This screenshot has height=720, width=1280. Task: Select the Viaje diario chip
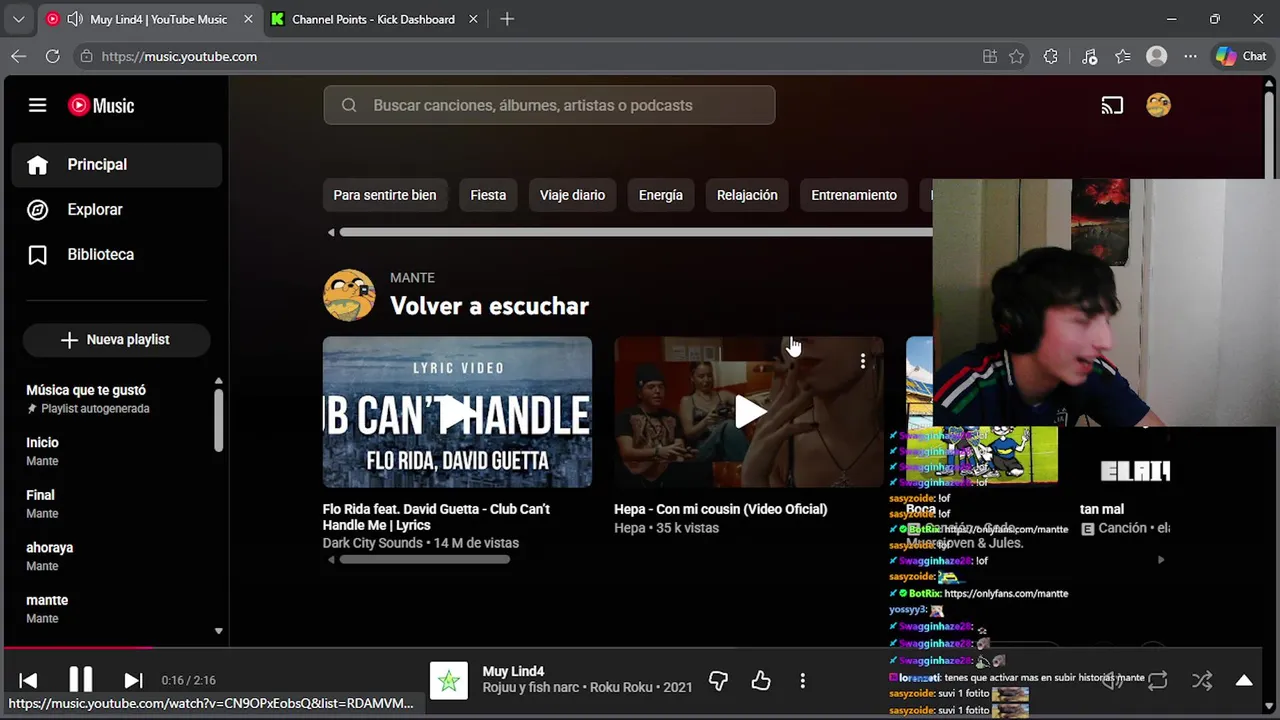(x=572, y=195)
